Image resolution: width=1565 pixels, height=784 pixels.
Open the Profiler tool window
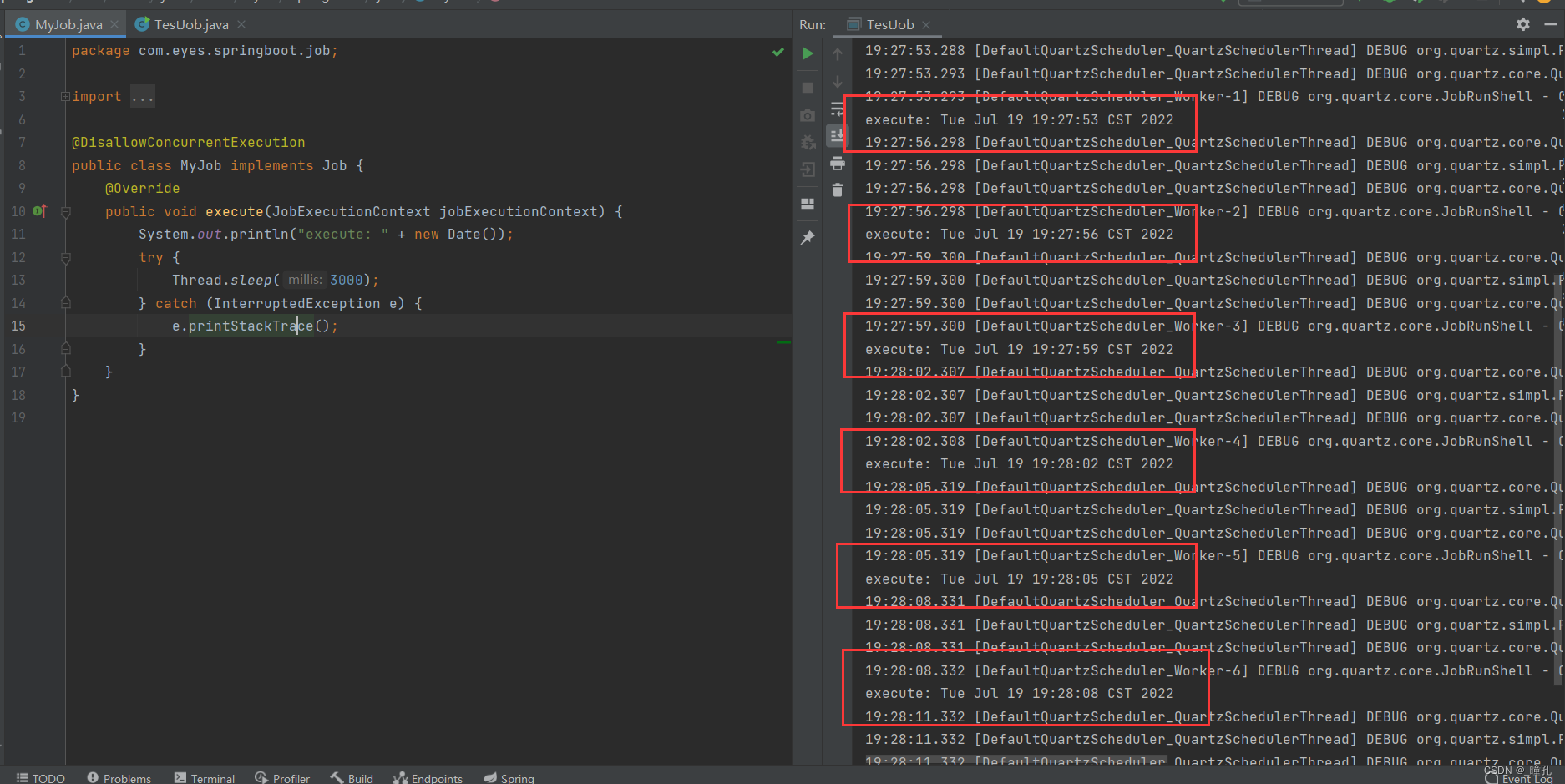pyautogui.click(x=282, y=777)
